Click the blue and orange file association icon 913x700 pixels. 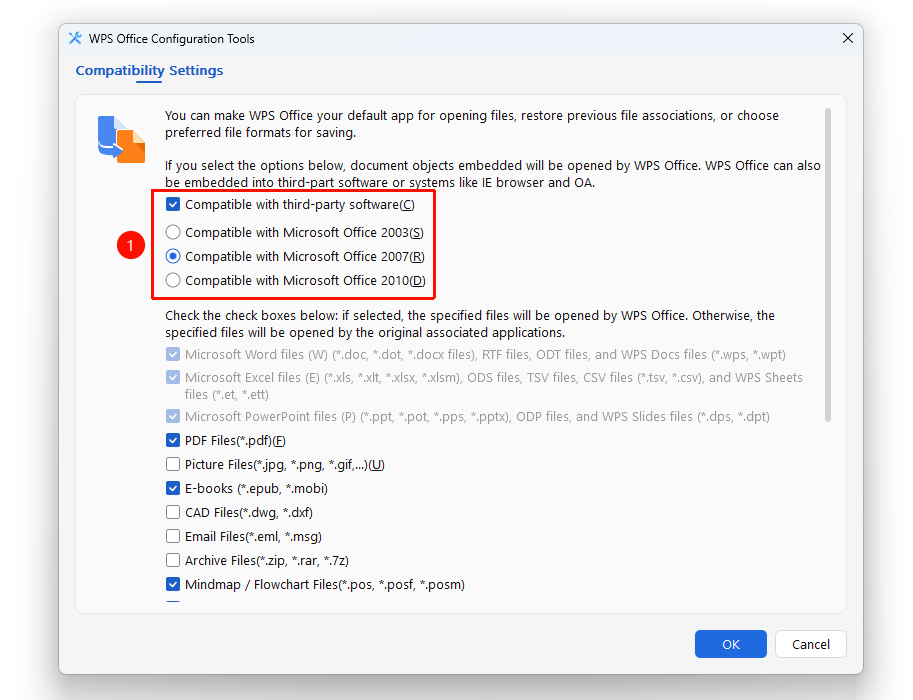[x=121, y=139]
